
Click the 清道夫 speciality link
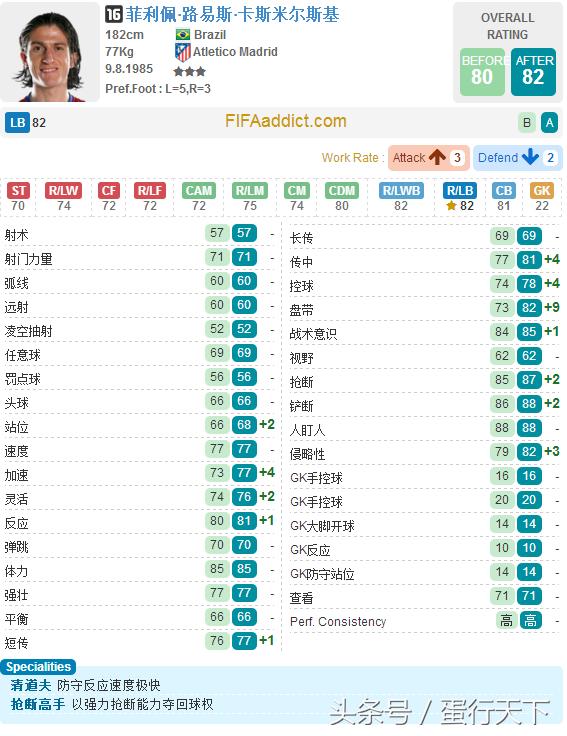pos(31,685)
